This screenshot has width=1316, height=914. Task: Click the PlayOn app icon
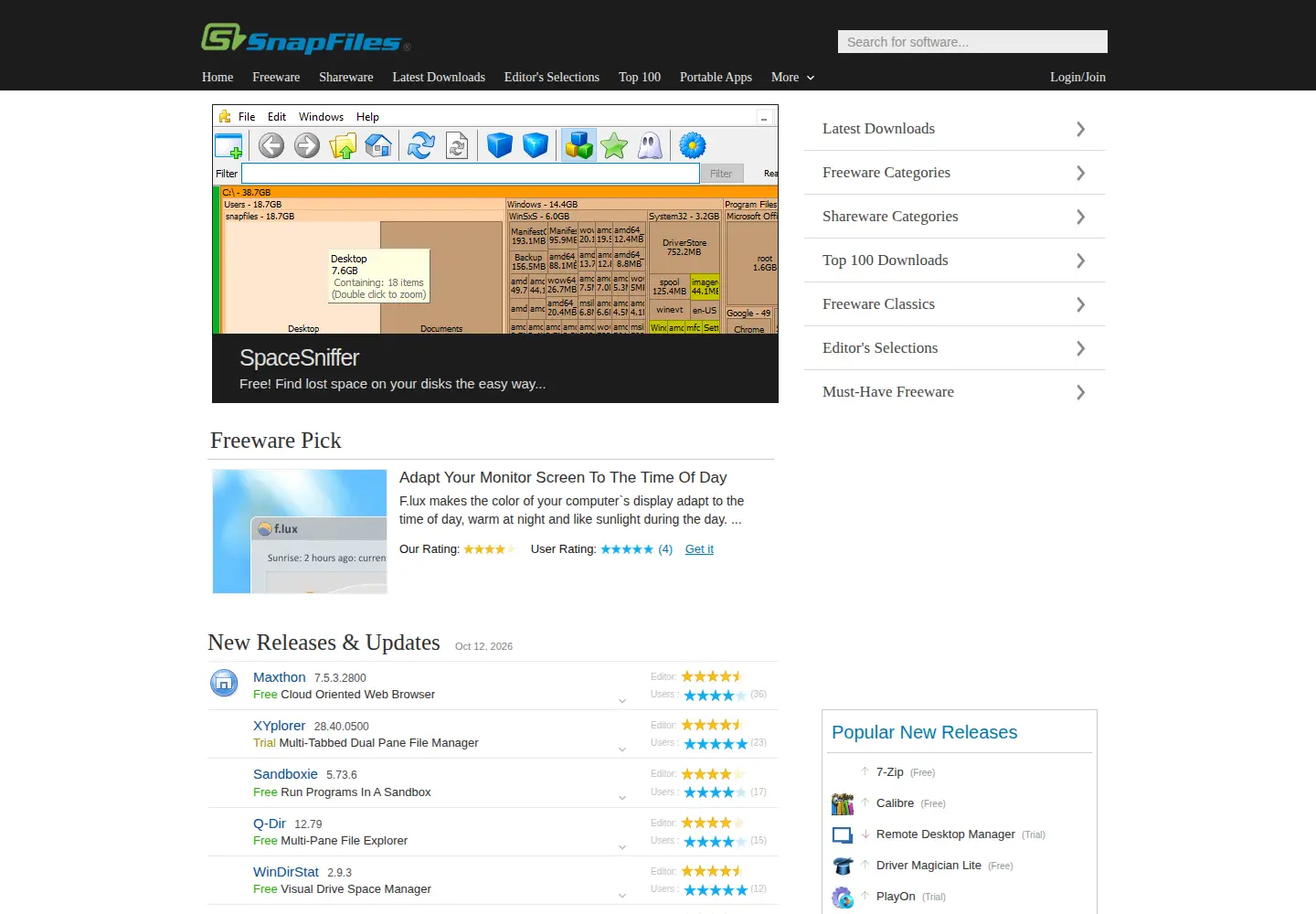(x=843, y=898)
